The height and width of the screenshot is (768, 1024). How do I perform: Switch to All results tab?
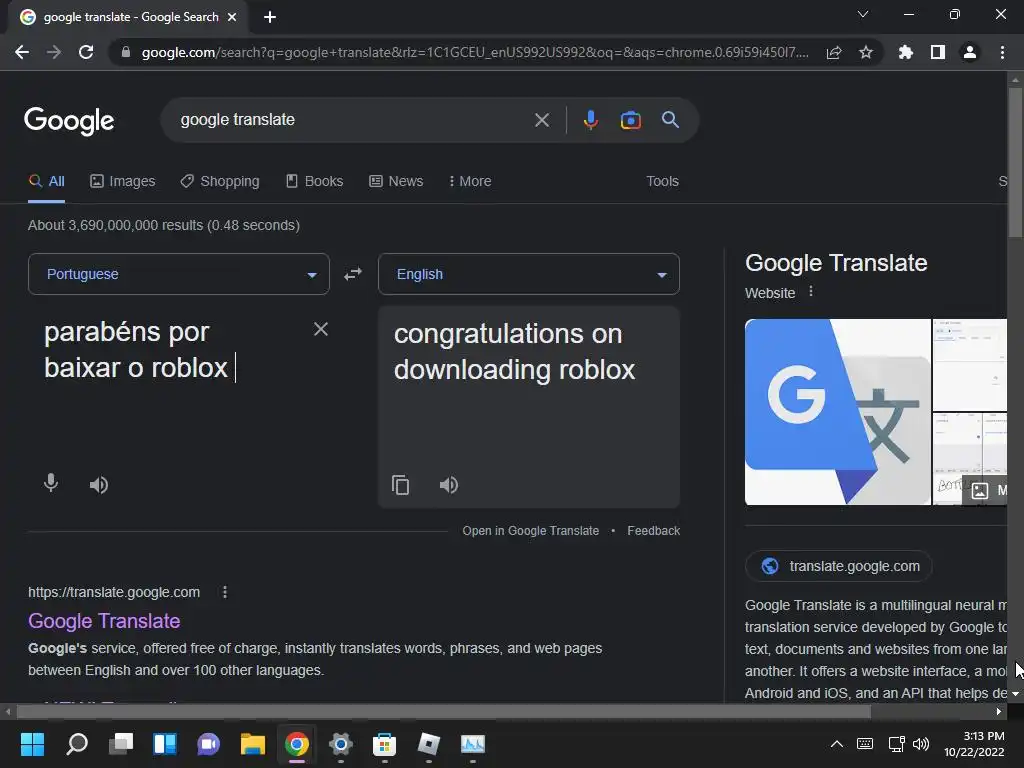tap(46, 181)
